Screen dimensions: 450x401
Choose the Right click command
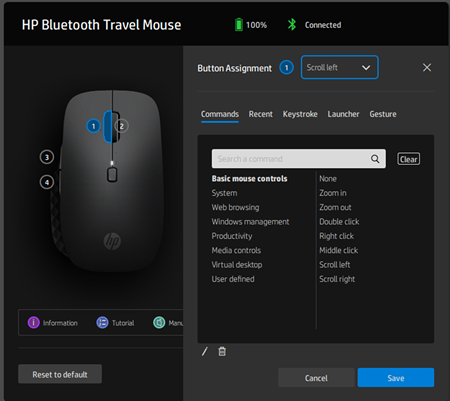[336, 236]
